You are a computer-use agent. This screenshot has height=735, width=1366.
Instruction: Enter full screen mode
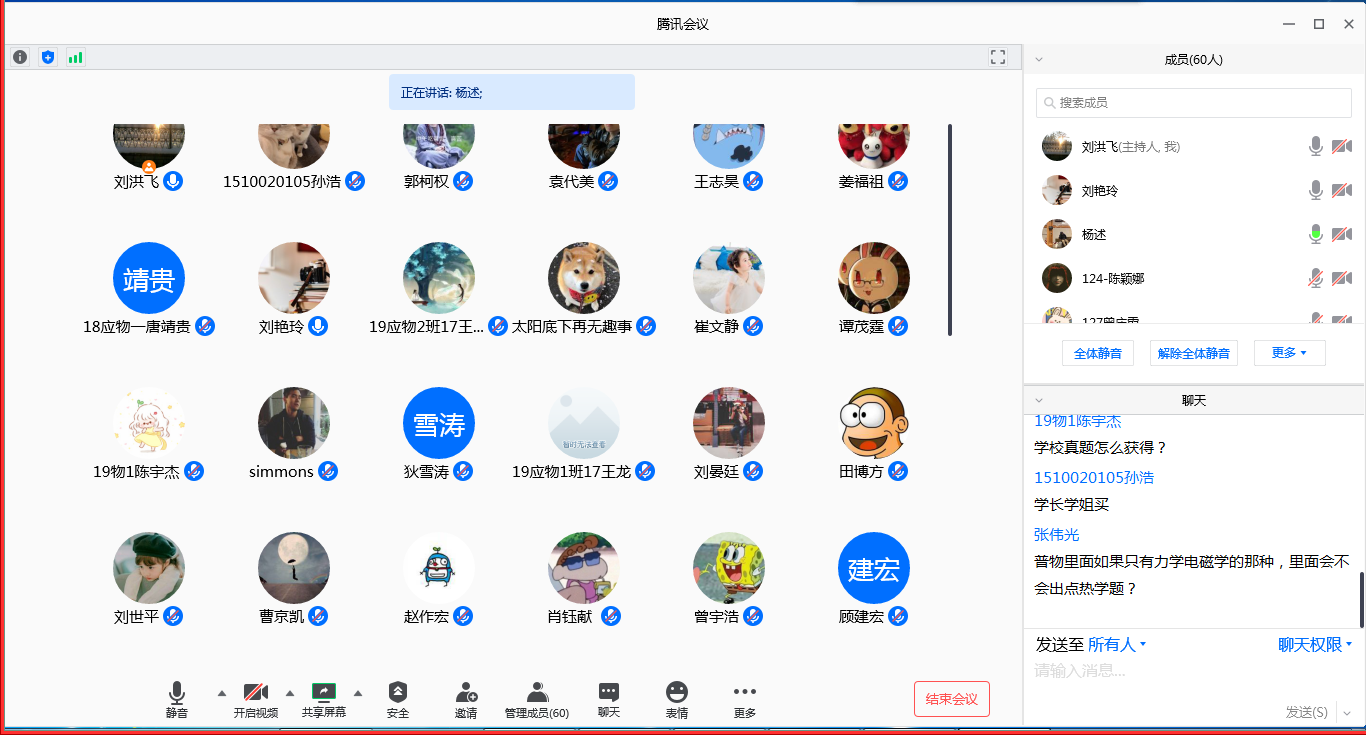pos(997,57)
